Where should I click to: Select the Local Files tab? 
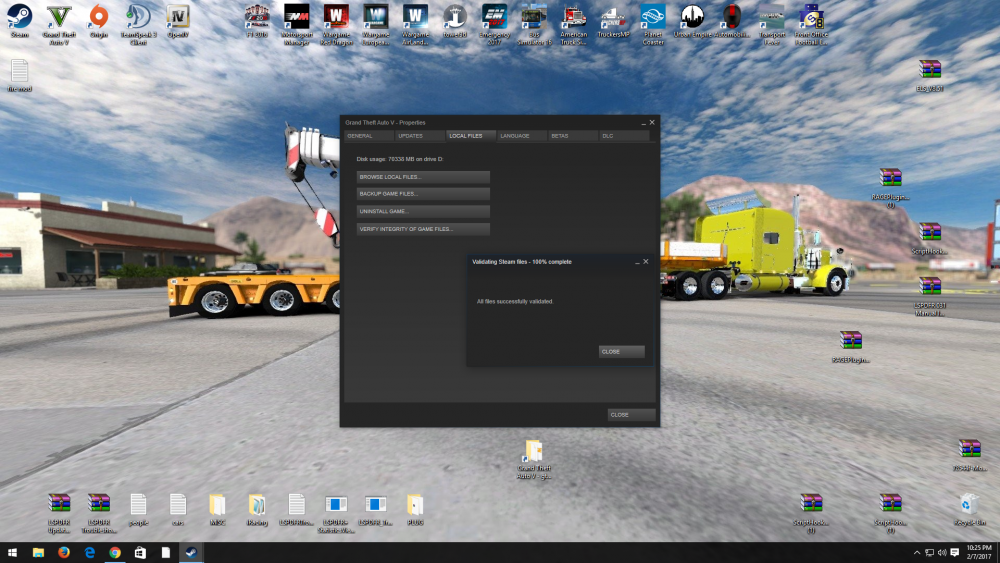pyautogui.click(x=471, y=136)
